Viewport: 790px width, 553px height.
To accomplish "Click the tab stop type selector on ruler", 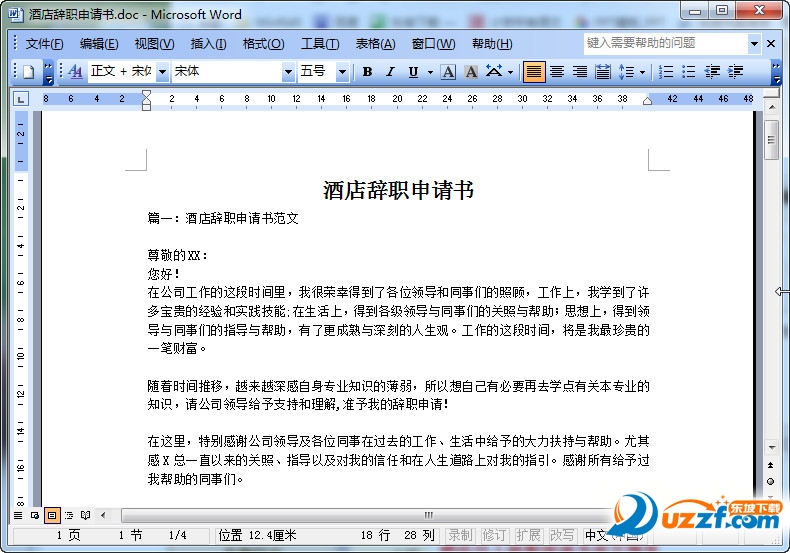I will (21, 99).
